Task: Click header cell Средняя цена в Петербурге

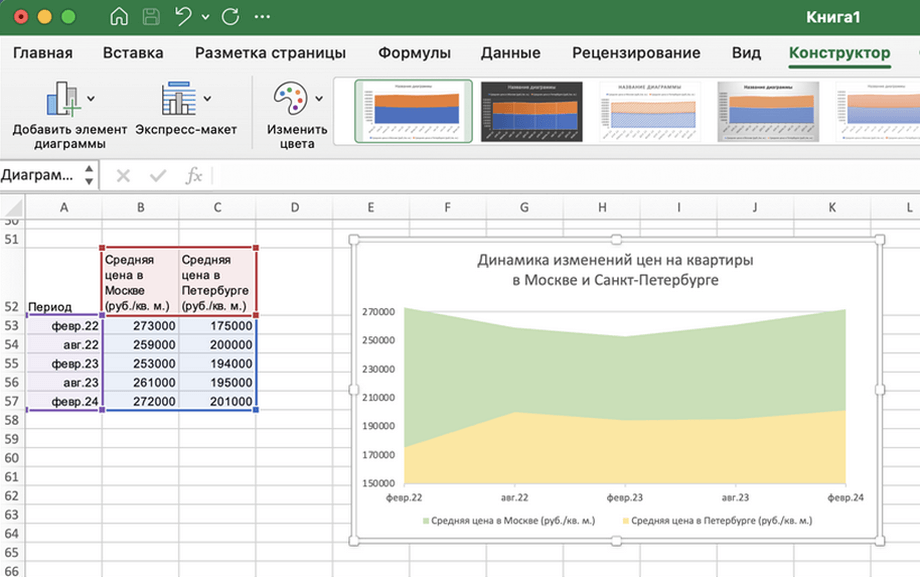Action: 217,282
